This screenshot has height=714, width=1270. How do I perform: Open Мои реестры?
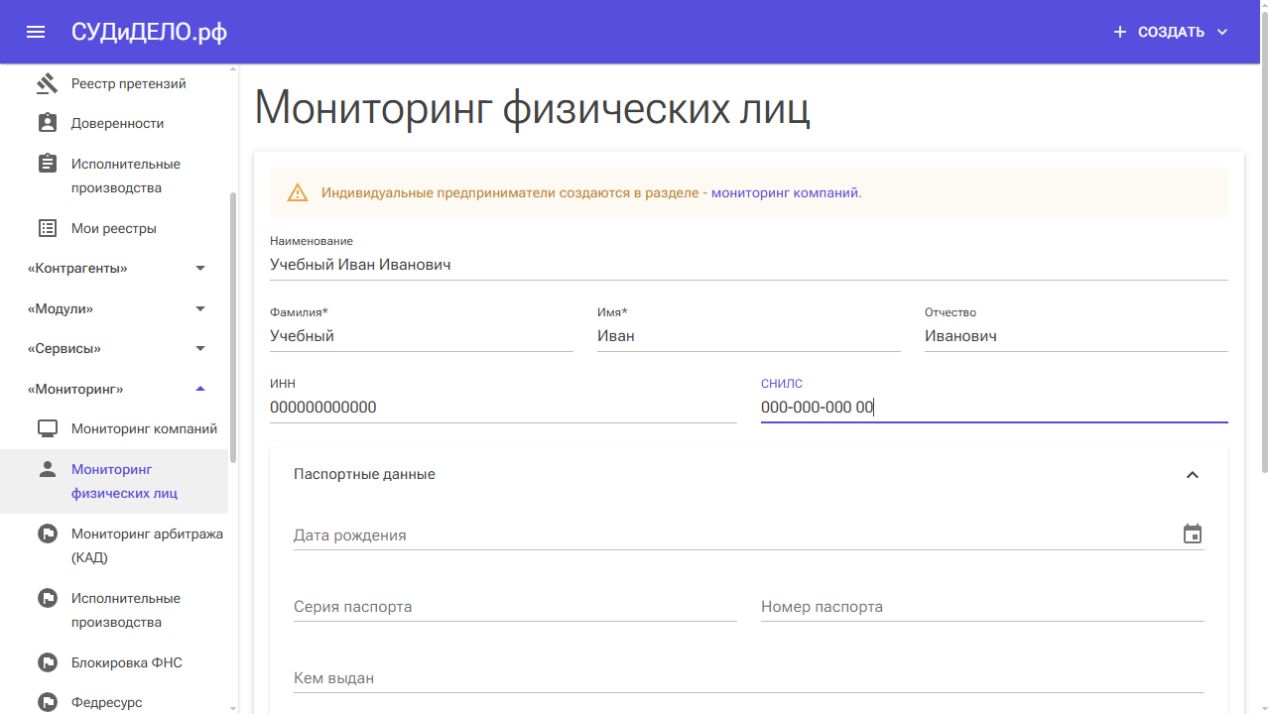click(114, 228)
